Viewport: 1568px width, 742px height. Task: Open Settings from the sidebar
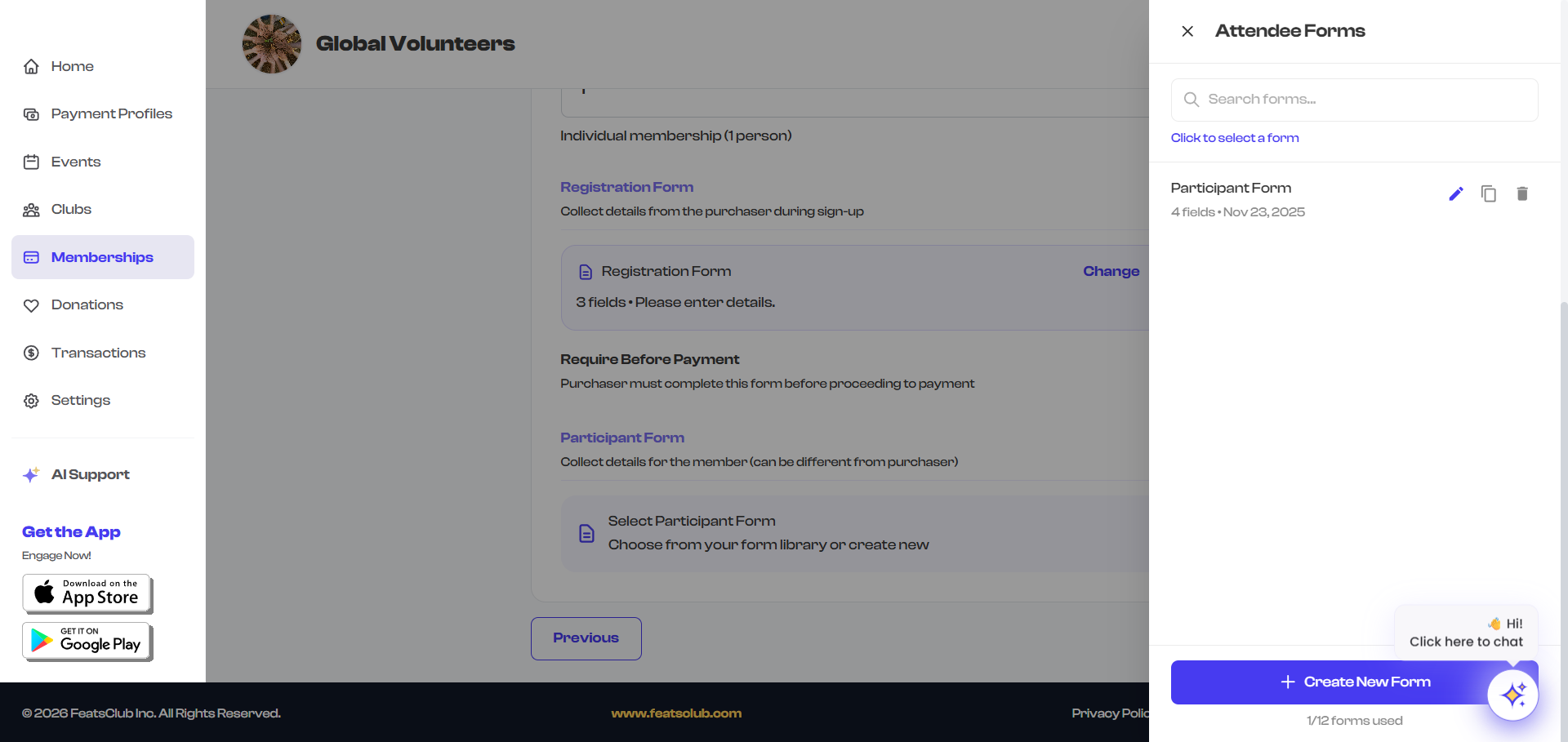103,400
